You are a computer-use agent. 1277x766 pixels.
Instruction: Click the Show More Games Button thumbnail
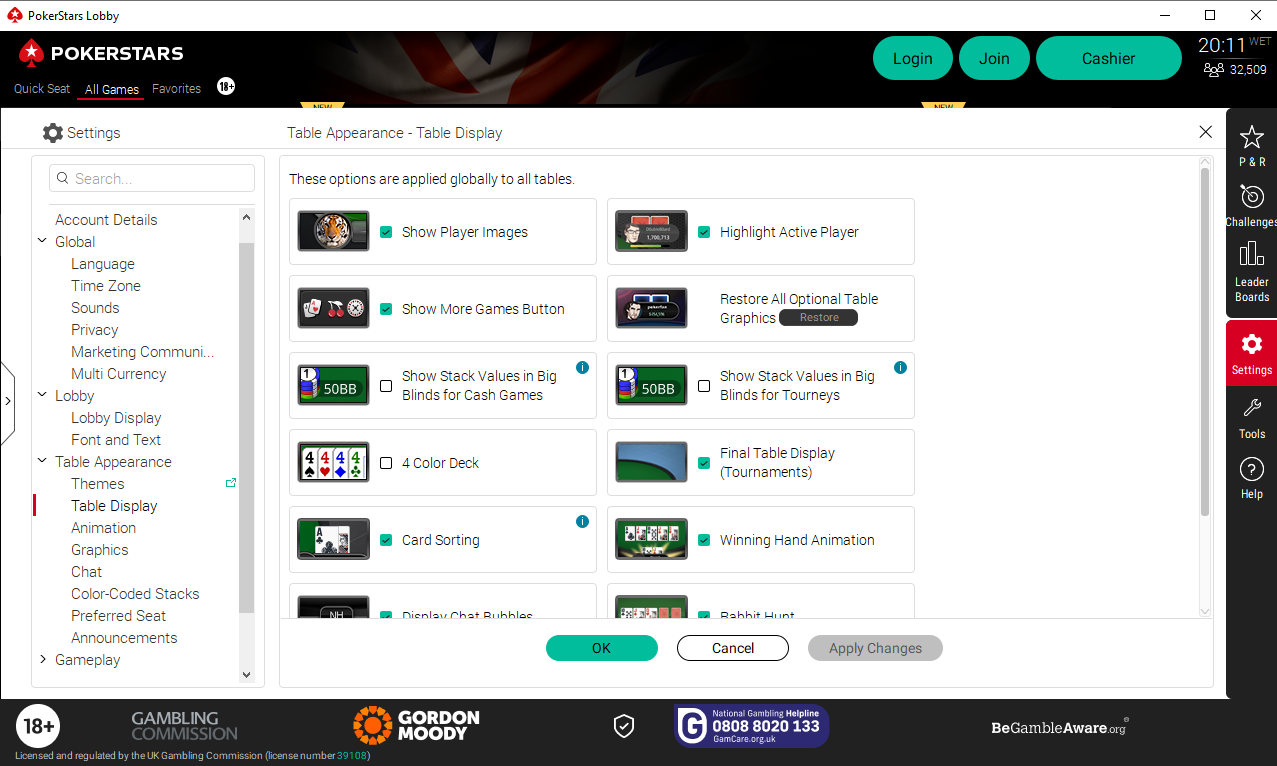point(333,308)
